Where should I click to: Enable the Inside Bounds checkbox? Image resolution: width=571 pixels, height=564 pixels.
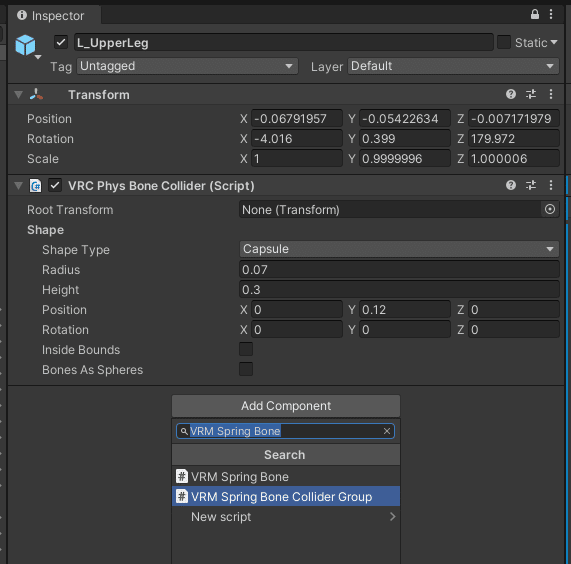[x=246, y=349]
